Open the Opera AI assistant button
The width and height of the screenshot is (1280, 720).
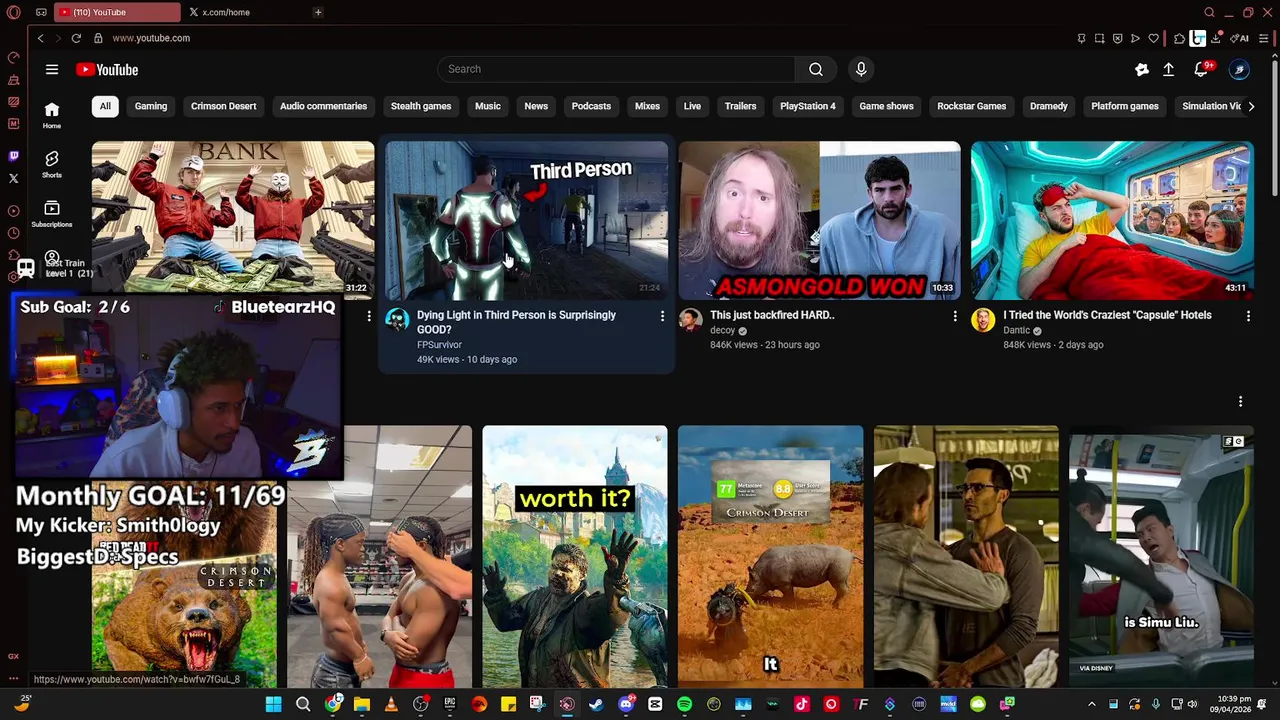[x=1240, y=38]
